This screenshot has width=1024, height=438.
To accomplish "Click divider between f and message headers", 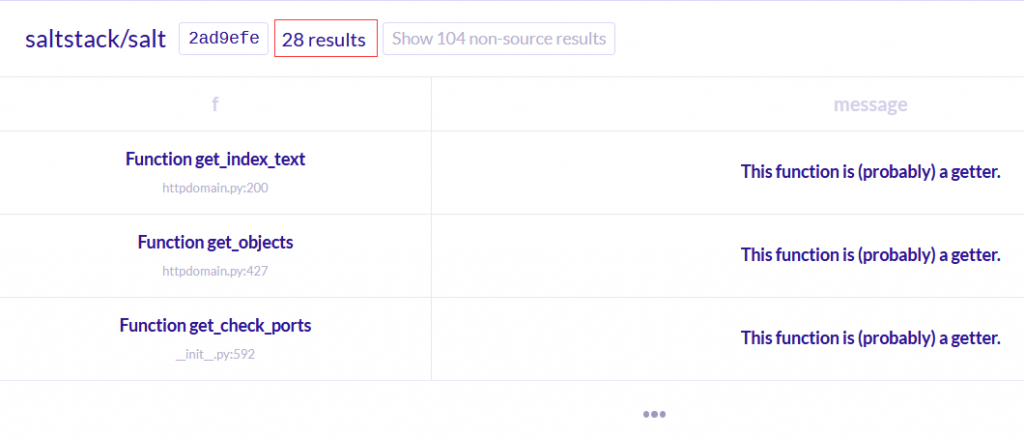I will [x=431, y=104].
